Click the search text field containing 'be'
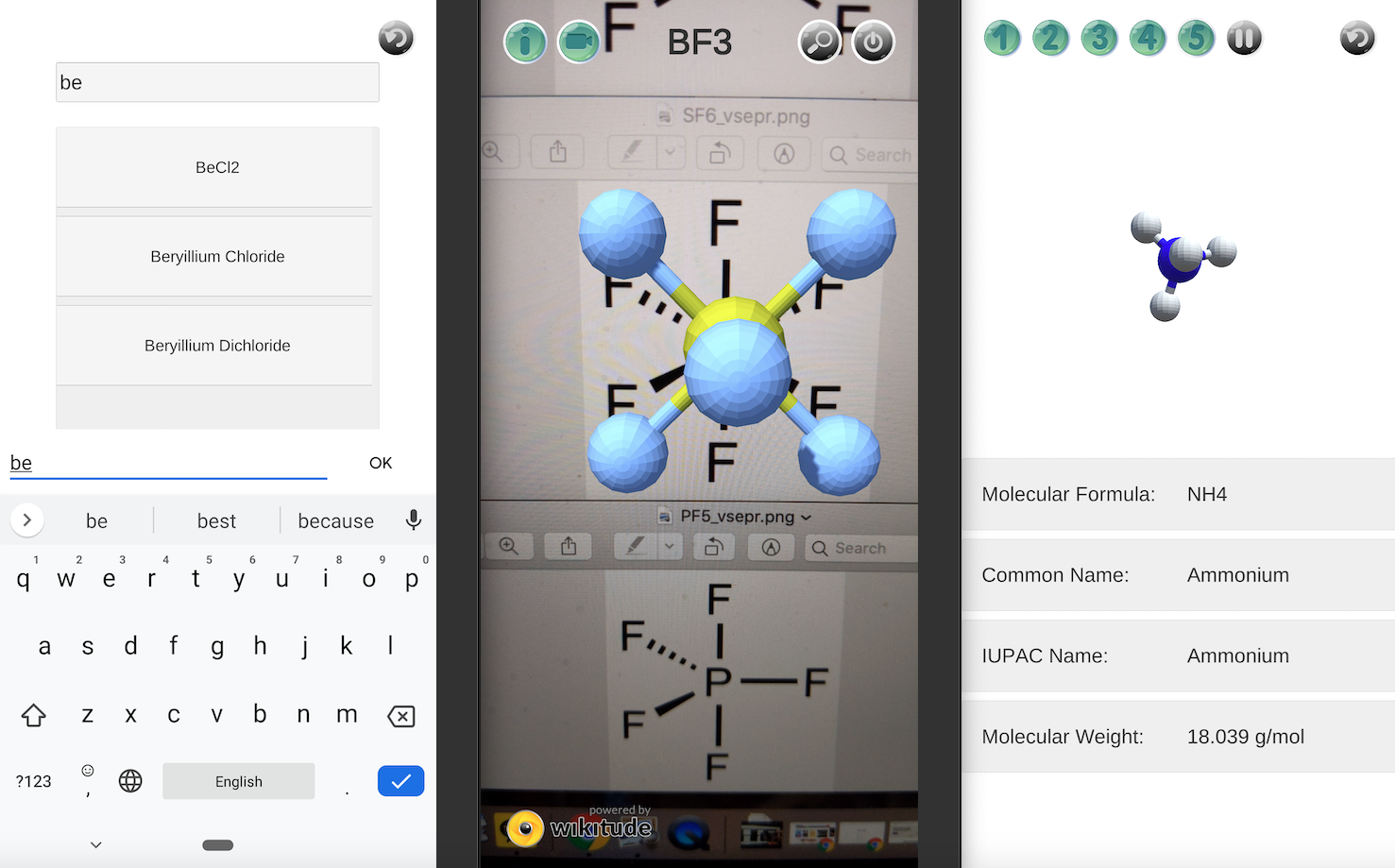Image resolution: width=1395 pixels, height=868 pixels. click(217, 82)
